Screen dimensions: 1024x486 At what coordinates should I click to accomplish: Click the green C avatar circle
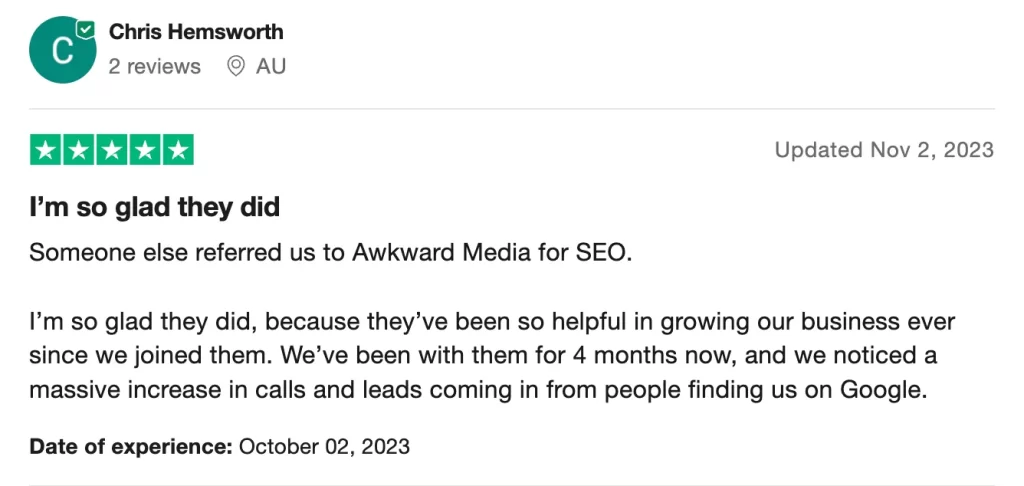tap(63, 50)
